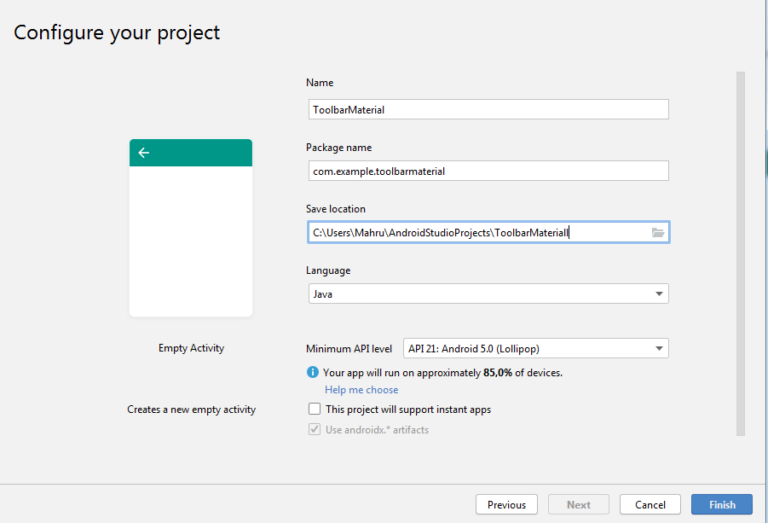Click the Name field containing ToolbarMaterial
This screenshot has width=768, height=523.
tap(486, 110)
